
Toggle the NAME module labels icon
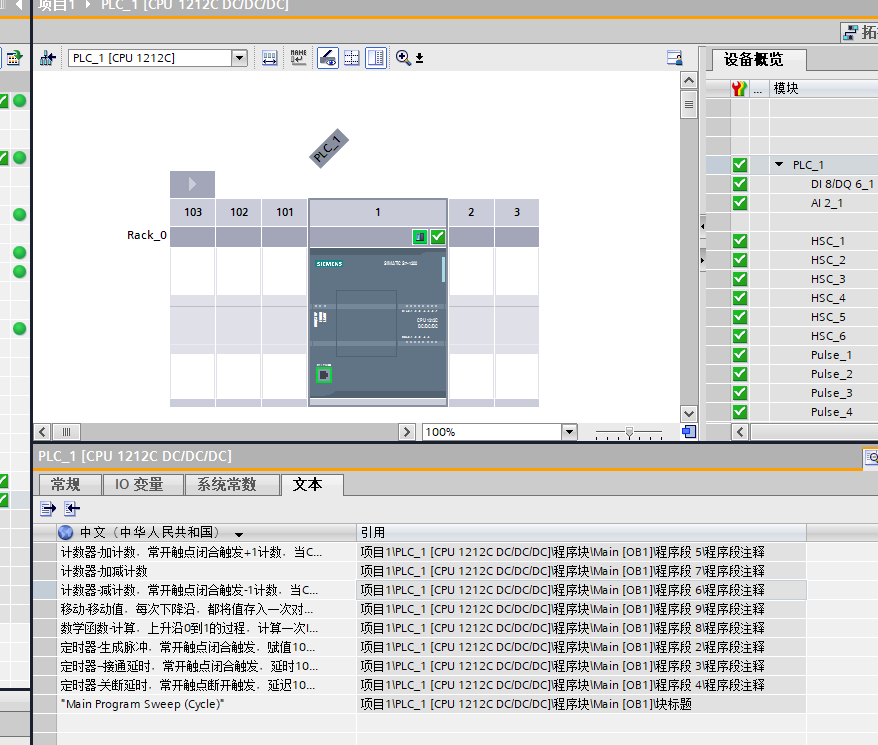(298, 57)
